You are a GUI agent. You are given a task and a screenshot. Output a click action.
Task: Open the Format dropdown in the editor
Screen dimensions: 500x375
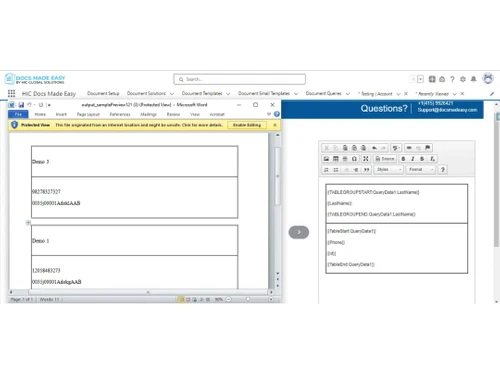tap(421, 170)
